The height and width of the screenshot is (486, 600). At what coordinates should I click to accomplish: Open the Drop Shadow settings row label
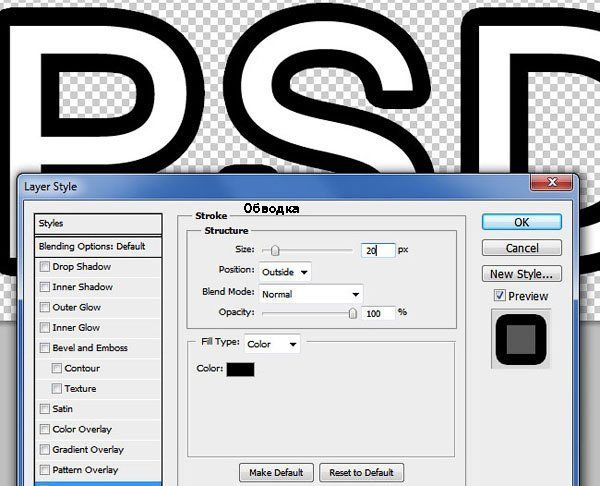[x=82, y=267]
